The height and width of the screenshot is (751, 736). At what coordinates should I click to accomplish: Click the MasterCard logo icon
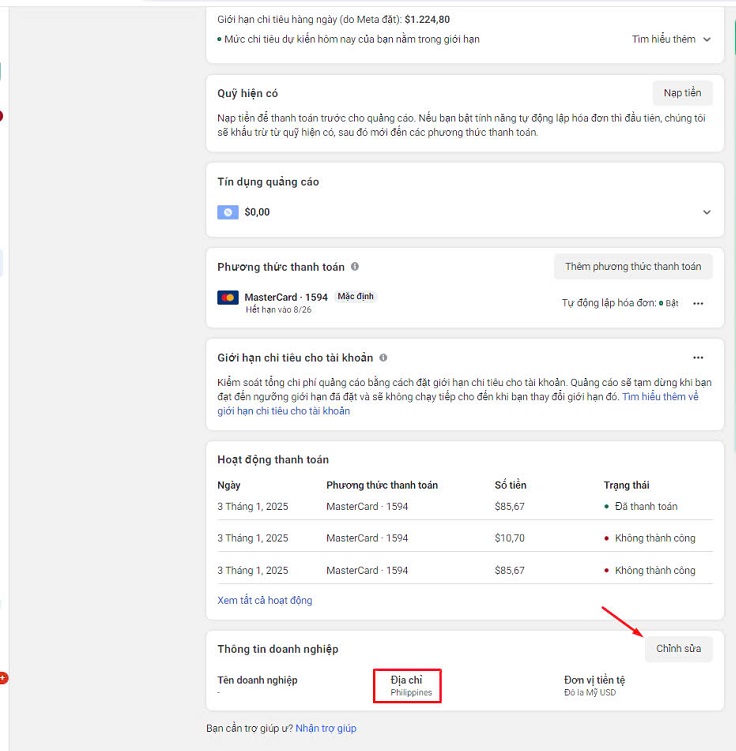228,297
